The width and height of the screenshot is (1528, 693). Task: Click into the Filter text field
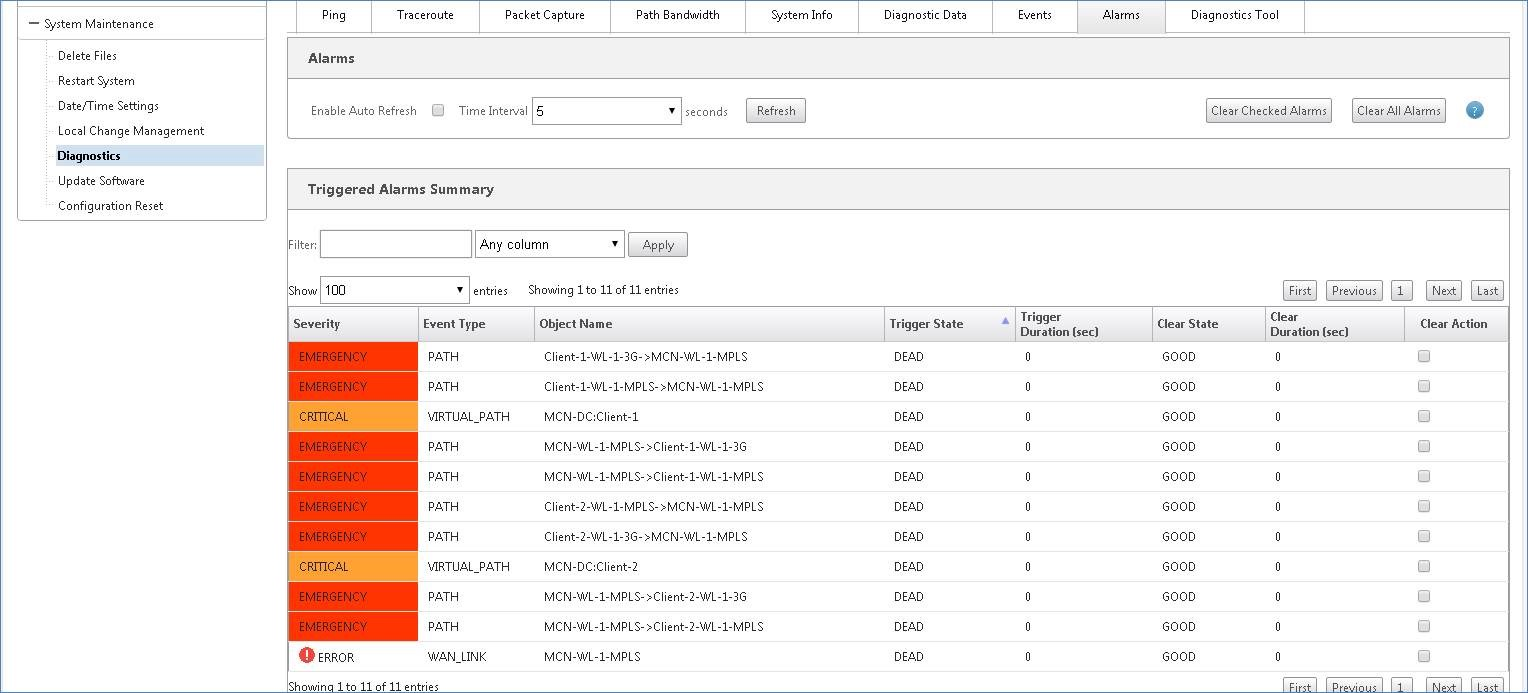pyautogui.click(x=396, y=244)
